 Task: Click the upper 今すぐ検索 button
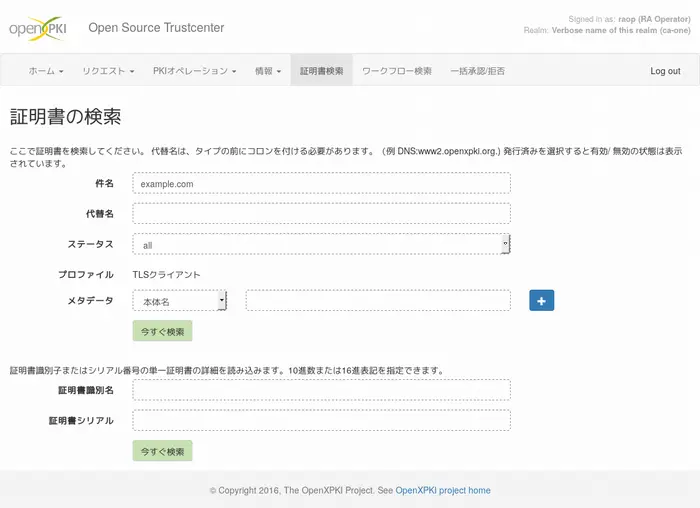pyautogui.click(x=162, y=331)
